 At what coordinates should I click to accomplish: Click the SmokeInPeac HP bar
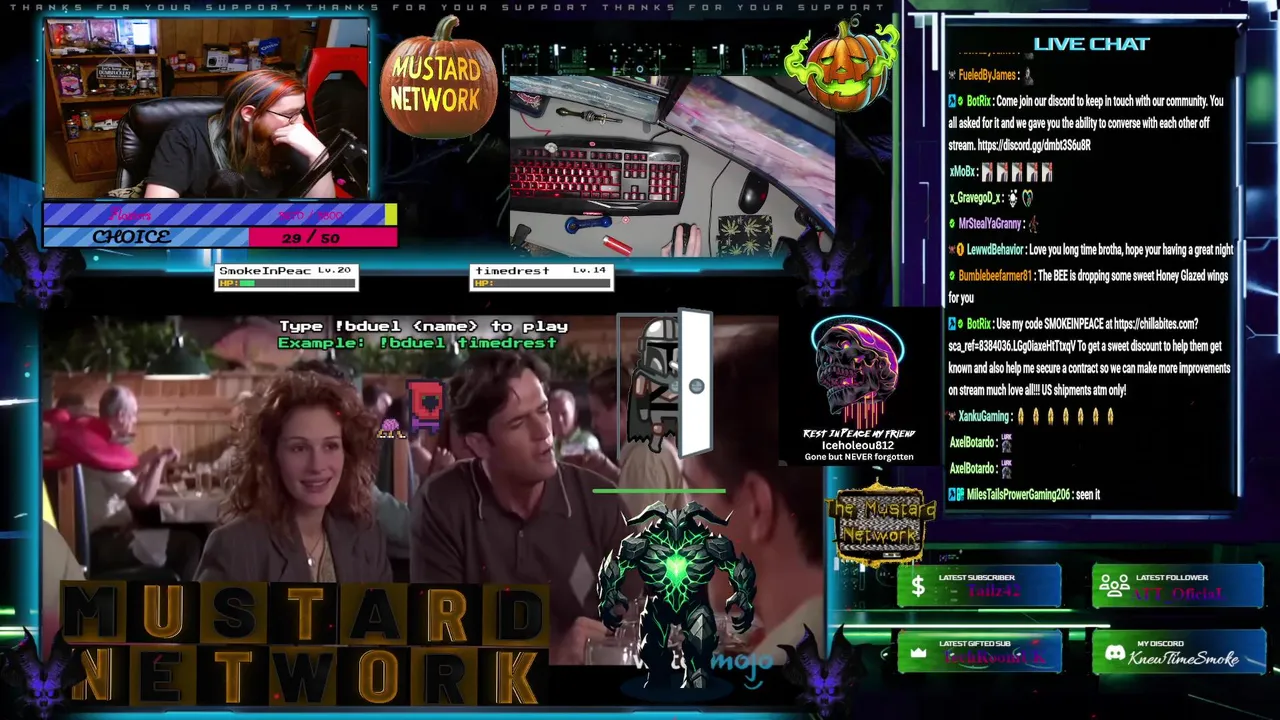pyautogui.click(x=286, y=283)
